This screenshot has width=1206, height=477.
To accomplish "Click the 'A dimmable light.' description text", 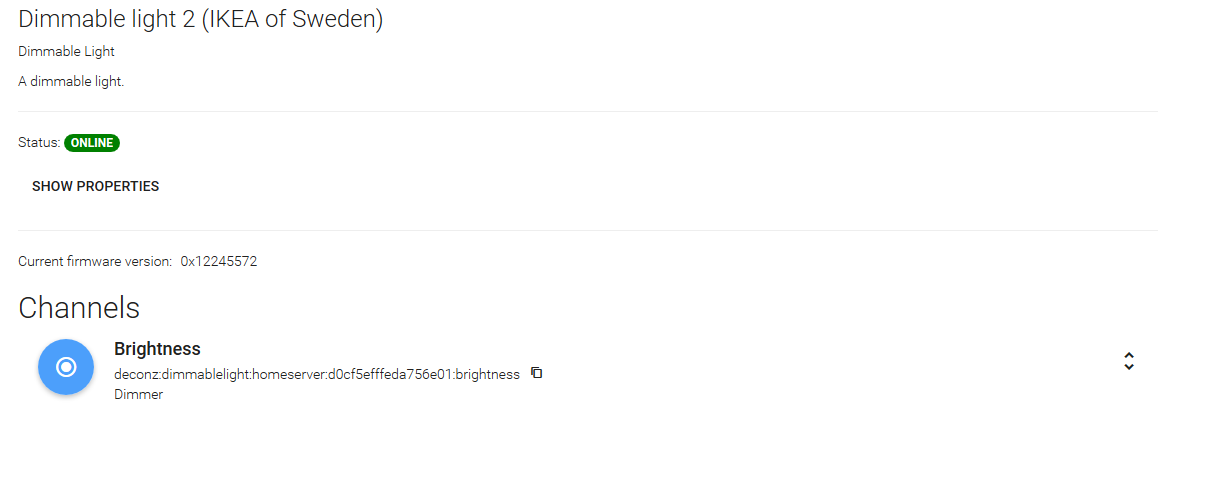I will [71, 81].
